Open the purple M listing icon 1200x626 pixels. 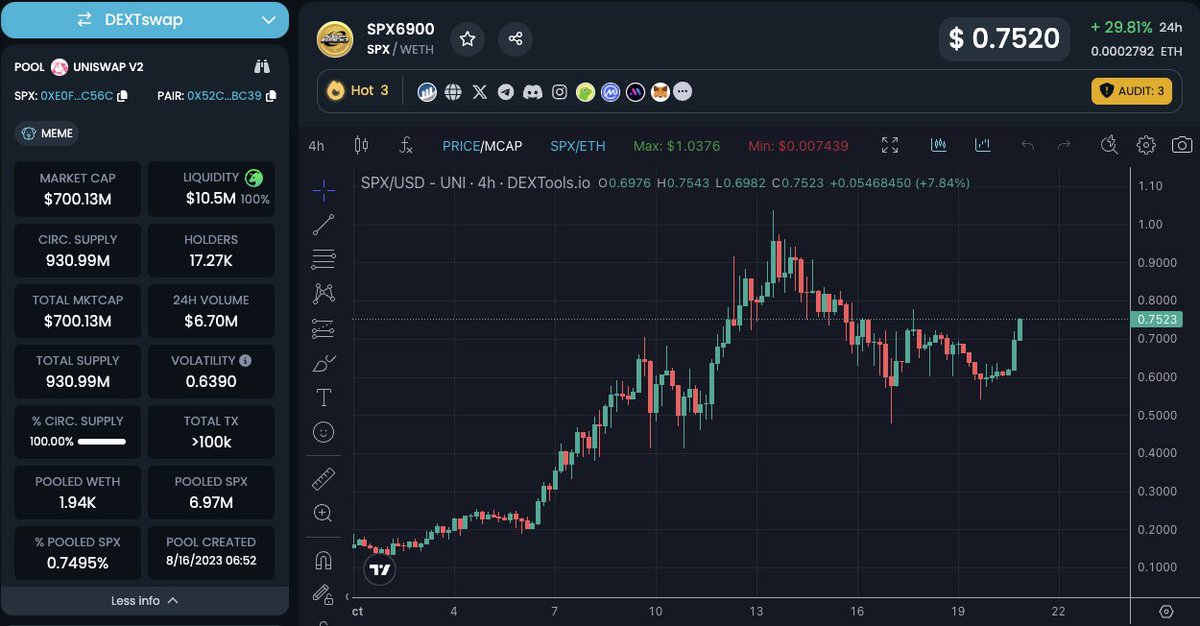coord(635,92)
